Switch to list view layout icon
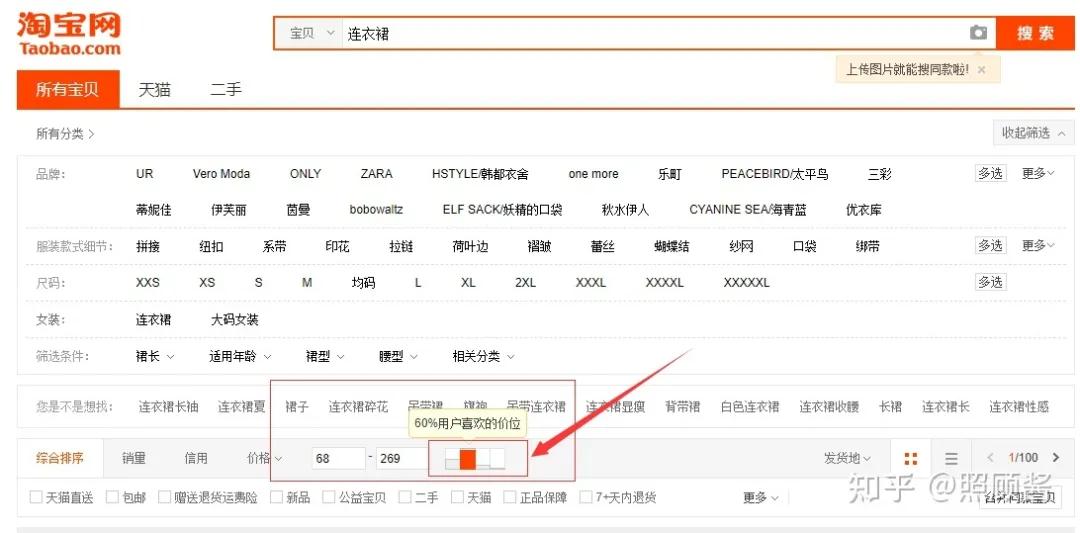1080x533 pixels. 951,459
